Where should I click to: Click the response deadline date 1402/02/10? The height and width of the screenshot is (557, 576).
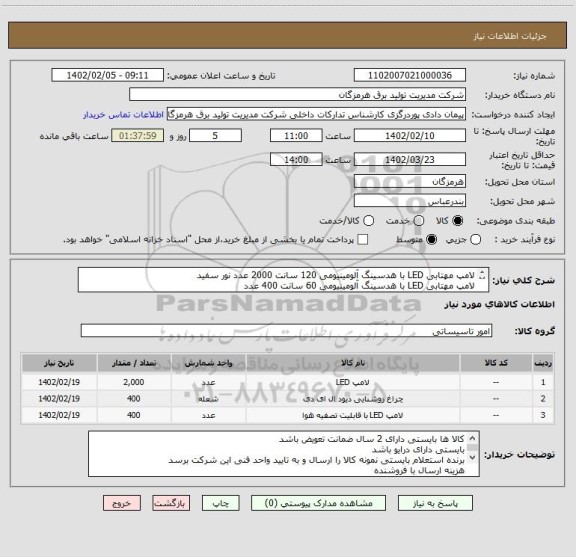(410, 136)
